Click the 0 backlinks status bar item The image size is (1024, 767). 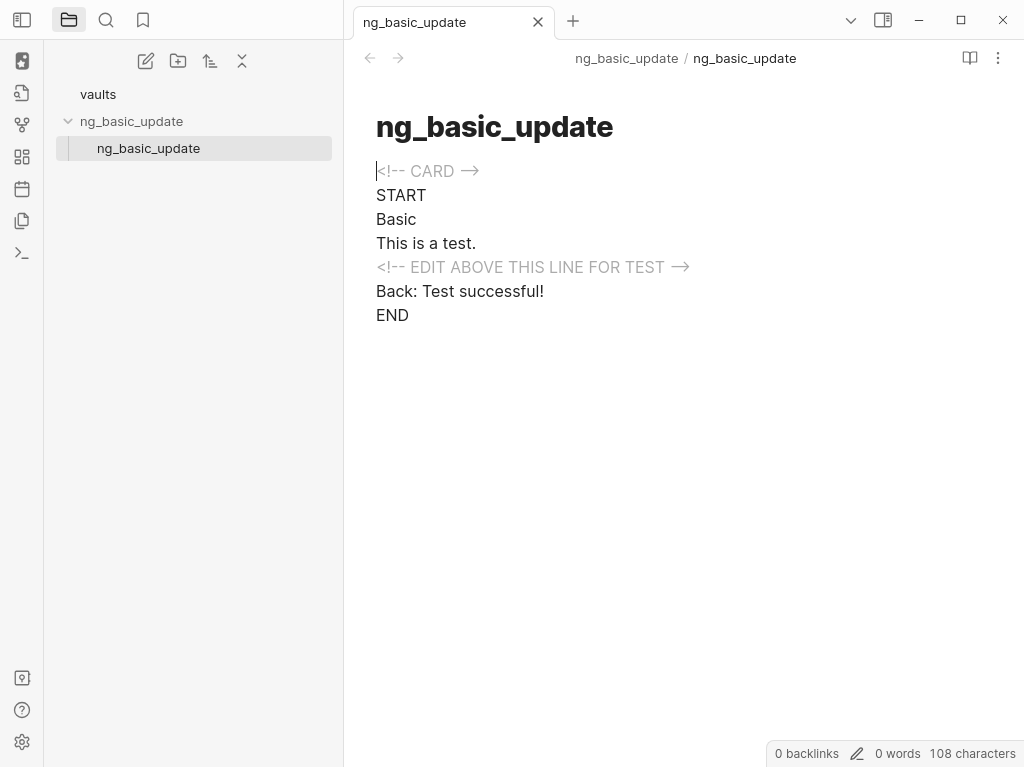(806, 753)
